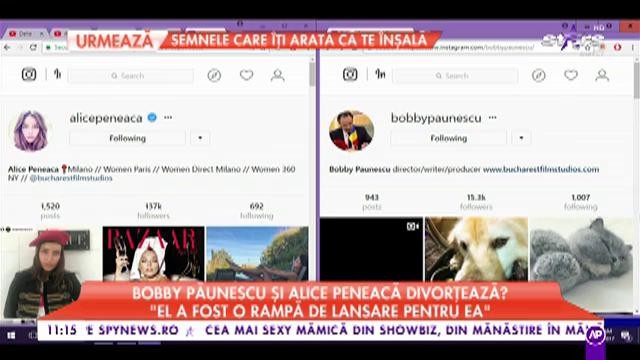Open bobbypaunescu profile picture

351,131
